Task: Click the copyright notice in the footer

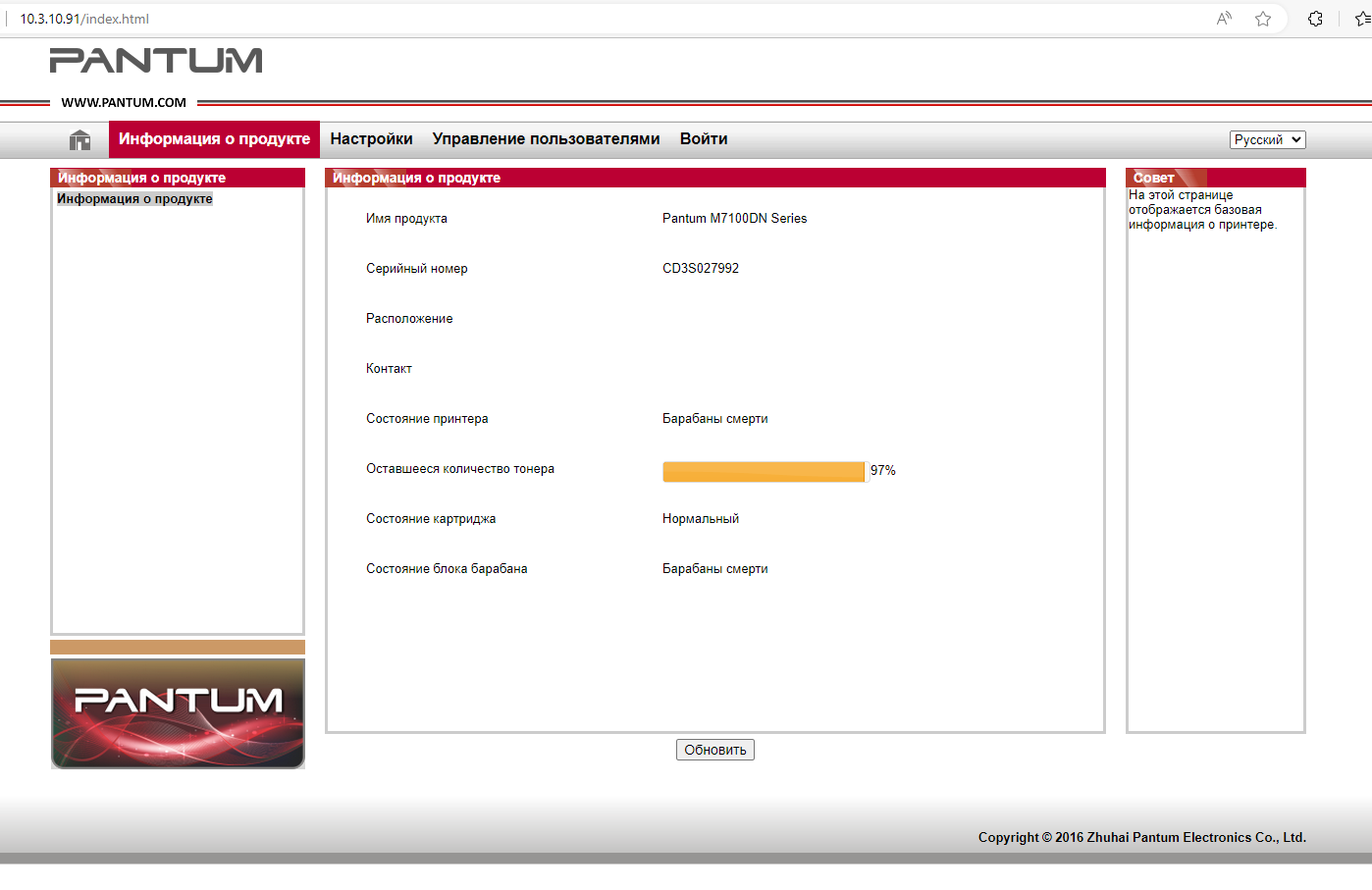Action: (x=1141, y=837)
